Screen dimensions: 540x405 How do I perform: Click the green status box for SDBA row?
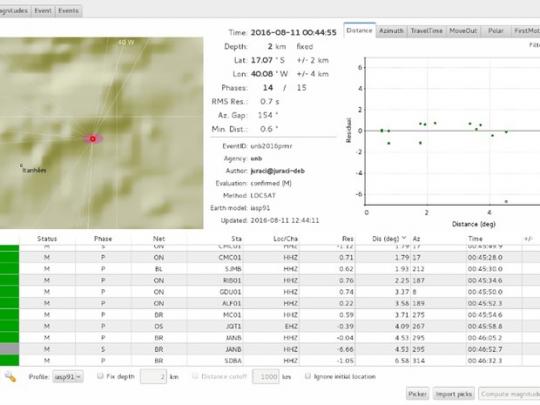click(x=9, y=361)
